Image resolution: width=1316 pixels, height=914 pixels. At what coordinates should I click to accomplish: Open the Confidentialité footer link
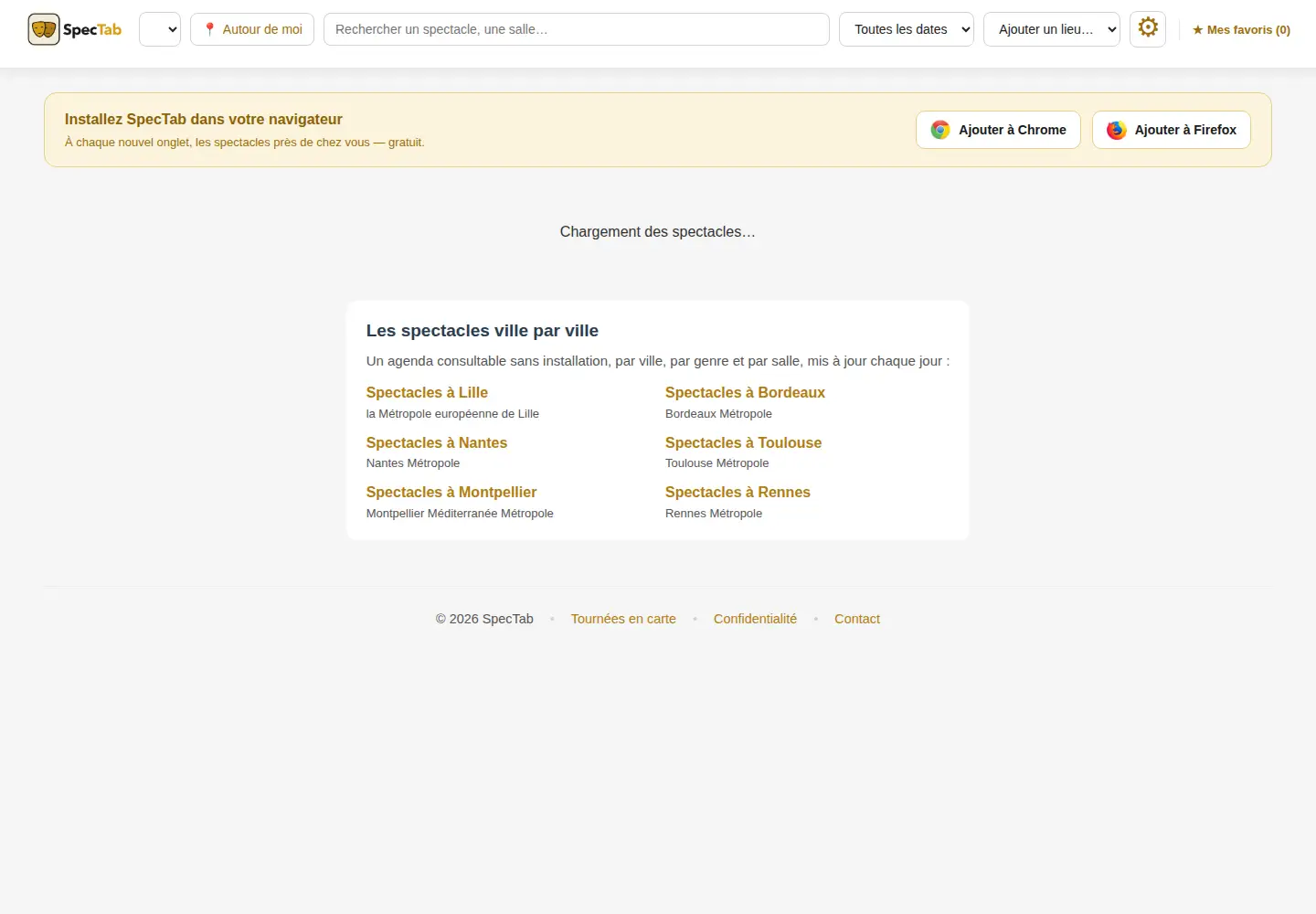coord(755,619)
